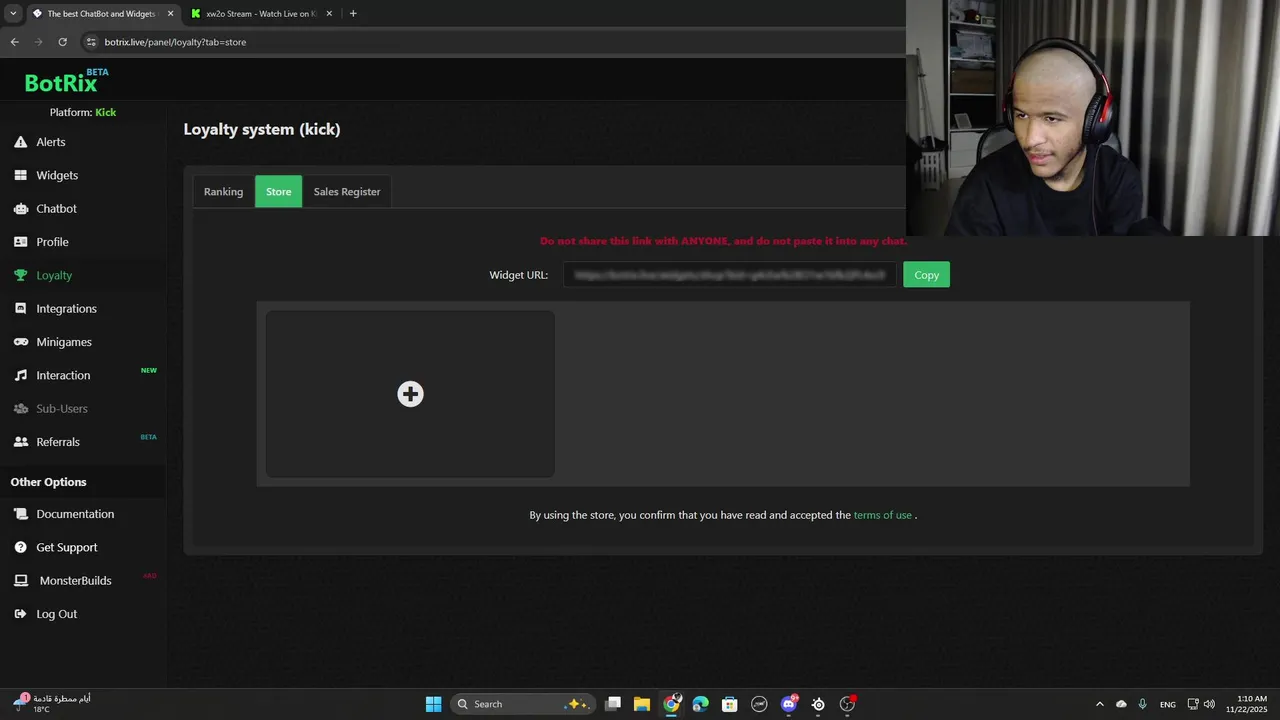The image size is (1280, 720).
Task: Click the Documentation book icon
Action: (x=20, y=514)
